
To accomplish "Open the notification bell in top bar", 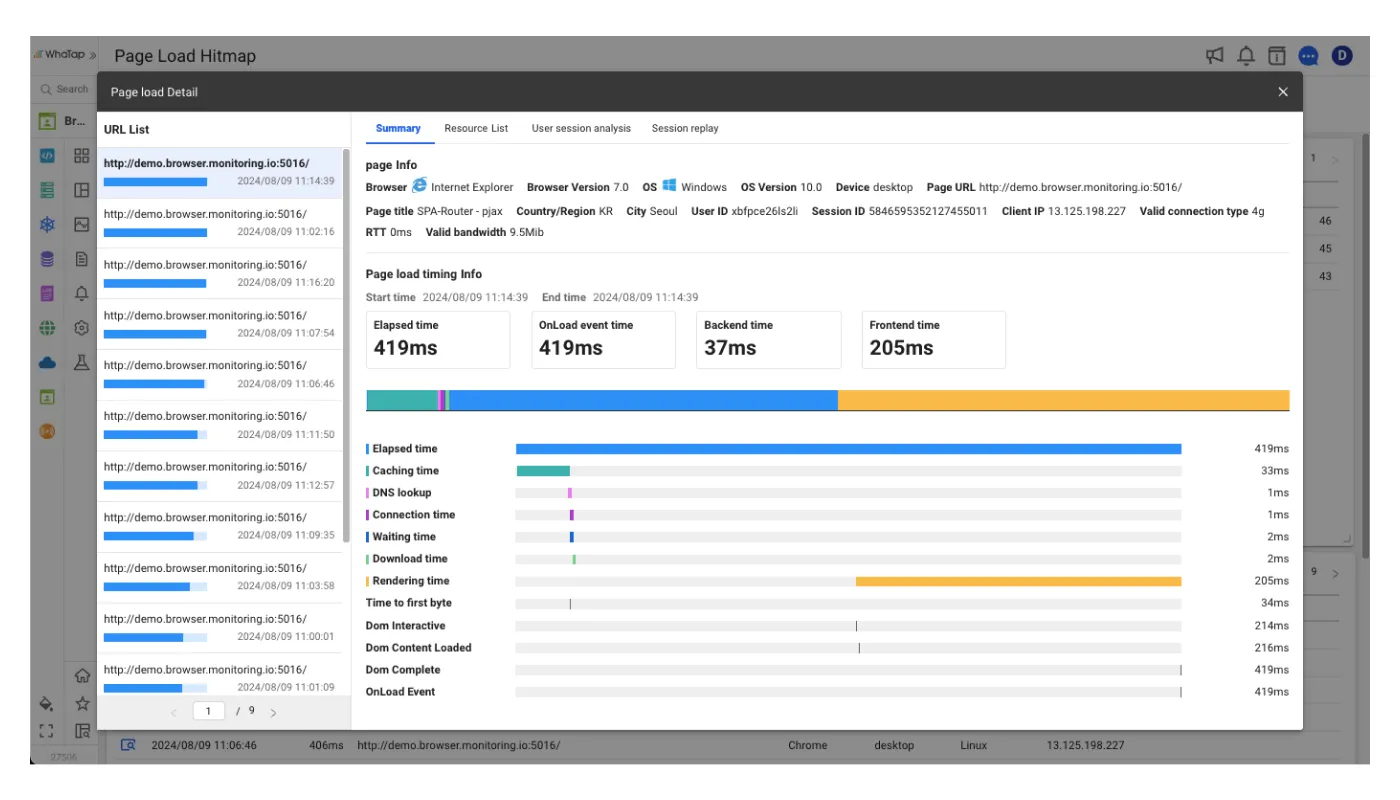I will point(1246,56).
